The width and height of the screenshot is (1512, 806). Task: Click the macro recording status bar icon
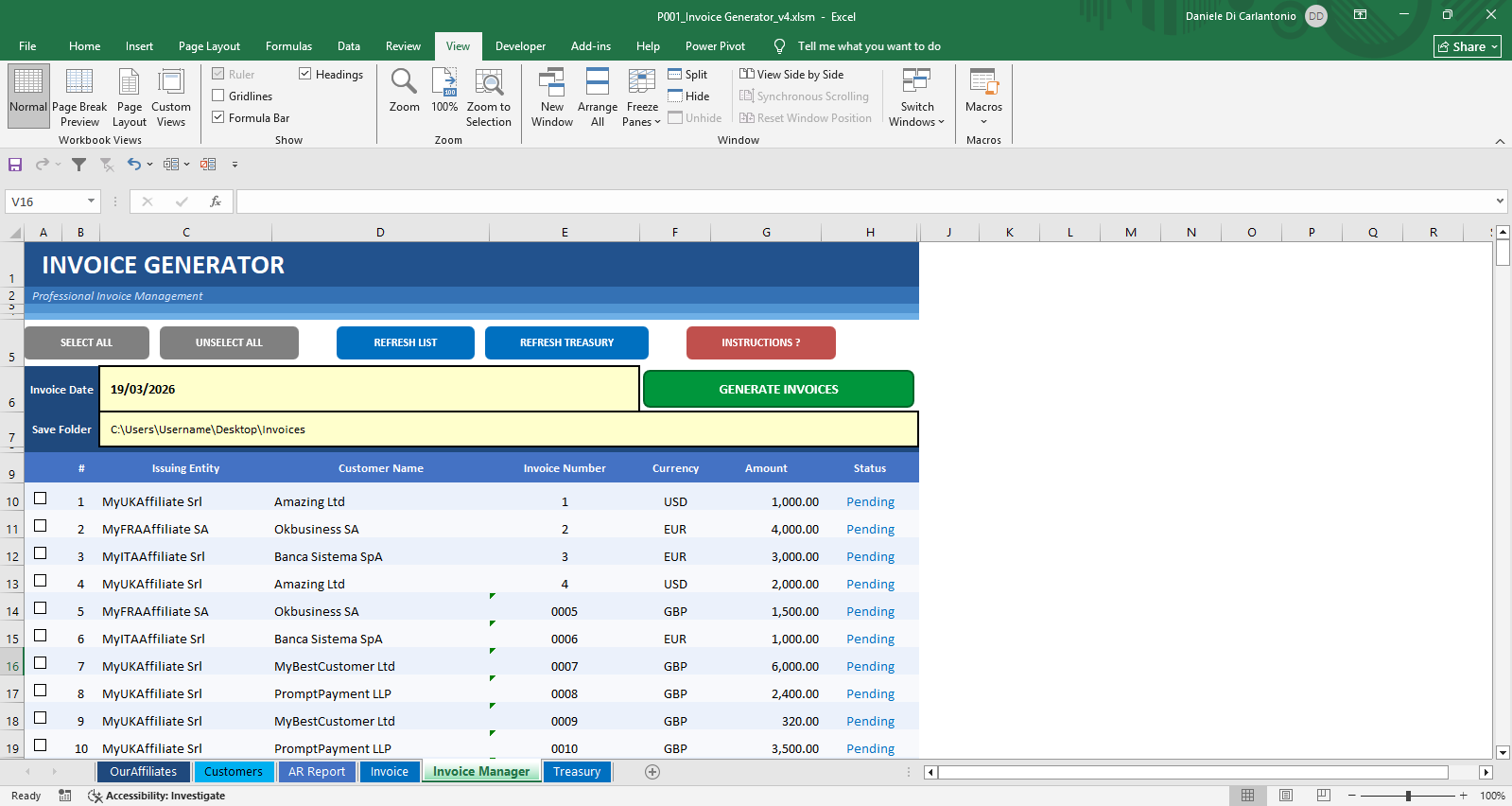(64, 796)
